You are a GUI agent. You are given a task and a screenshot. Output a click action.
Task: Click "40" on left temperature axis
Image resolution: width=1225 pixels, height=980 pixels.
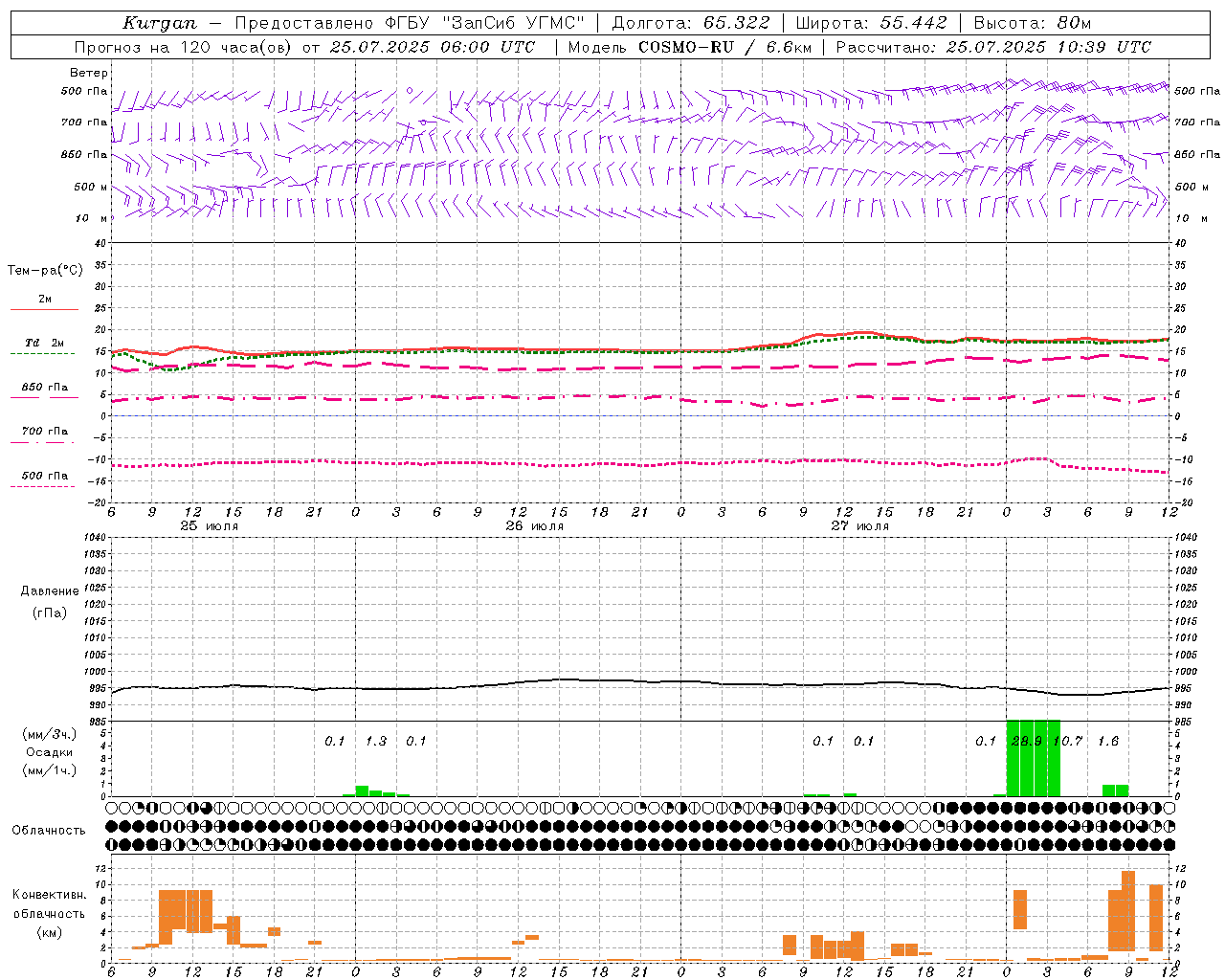coord(102,243)
